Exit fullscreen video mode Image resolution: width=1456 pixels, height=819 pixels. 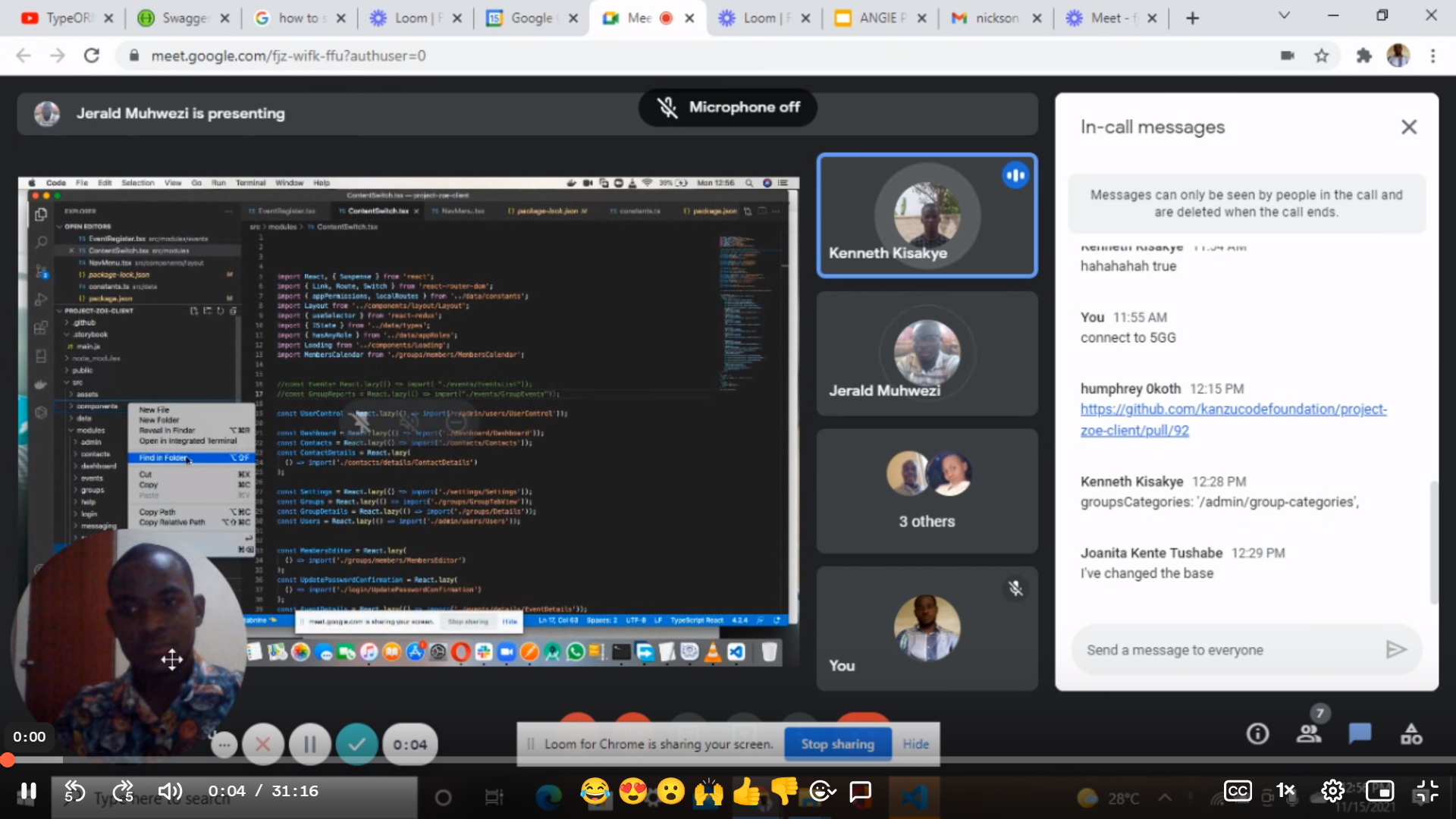click(x=1426, y=792)
